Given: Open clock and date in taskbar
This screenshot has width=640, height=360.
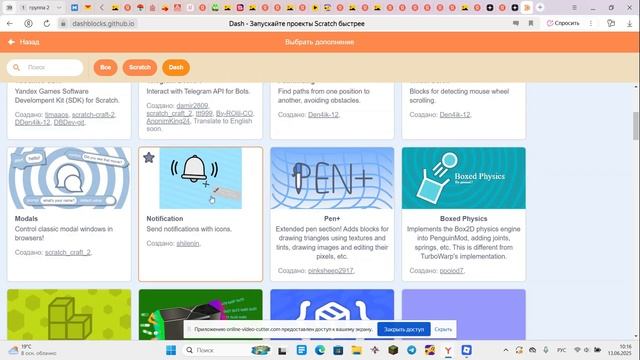Looking at the screenshot, I should click(x=620, y=350).
